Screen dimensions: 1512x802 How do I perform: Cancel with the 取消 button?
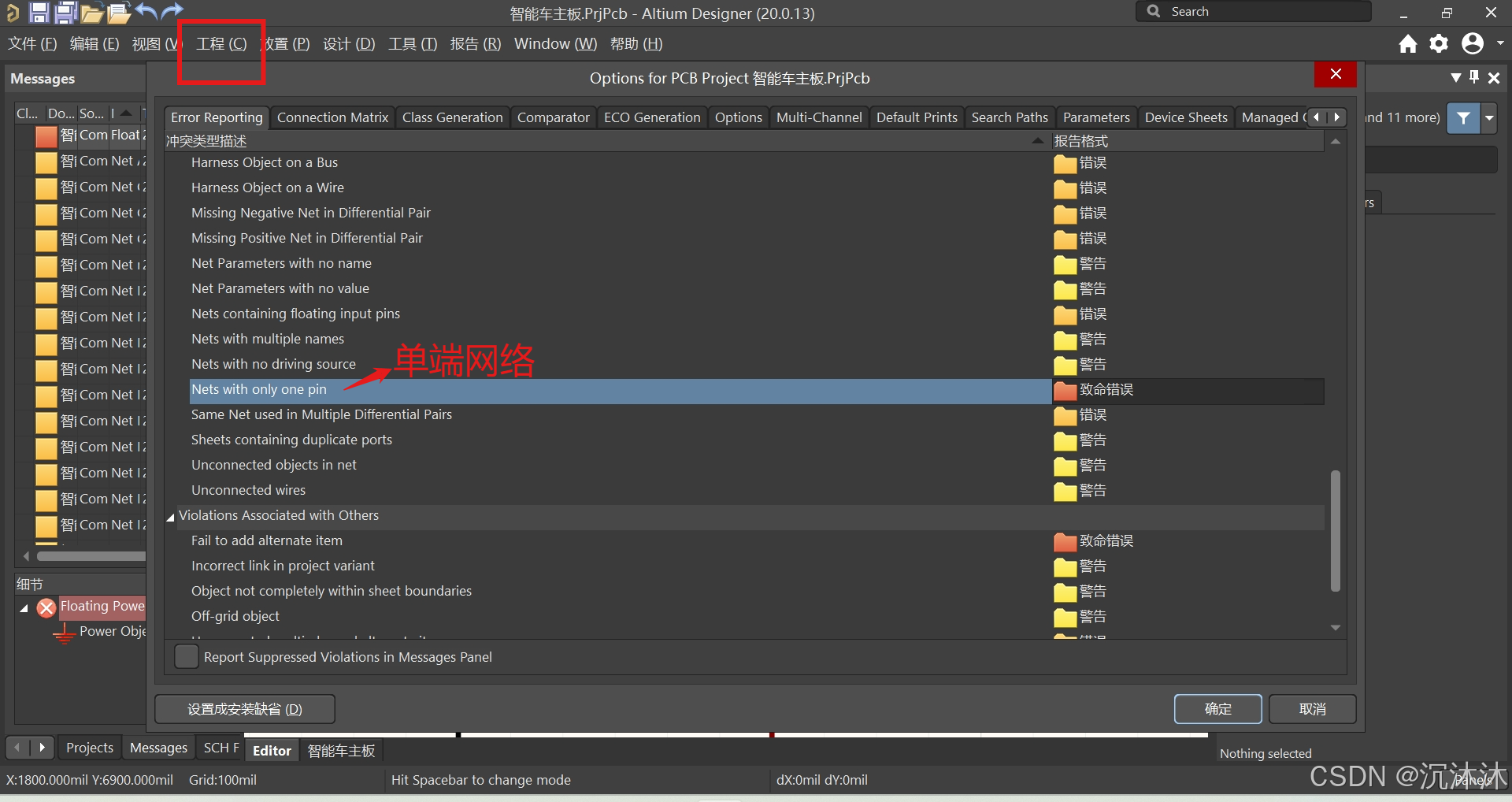coord(1312,709)
